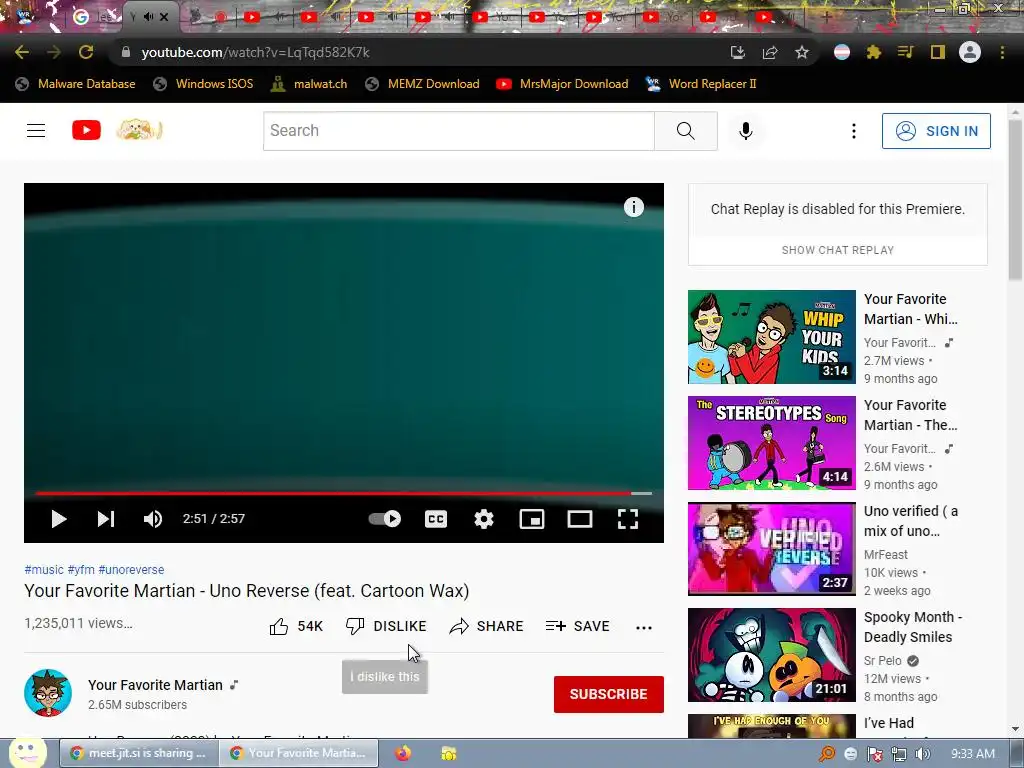Select the Your Favorite Martia... taskbar window
1024x768 pixels.
pos(298,753)
